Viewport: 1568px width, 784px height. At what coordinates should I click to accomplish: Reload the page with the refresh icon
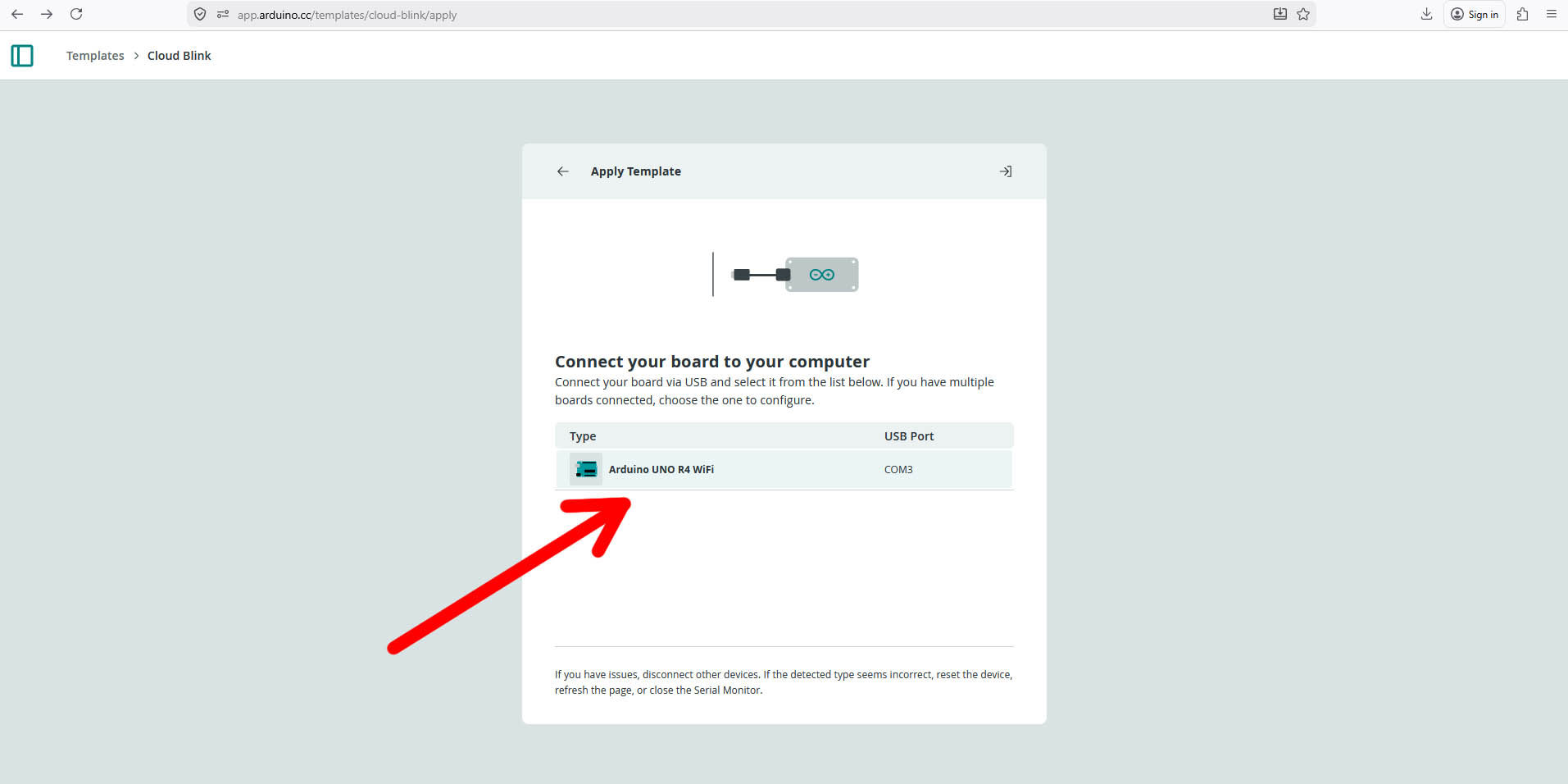click(x=76, y=14)
